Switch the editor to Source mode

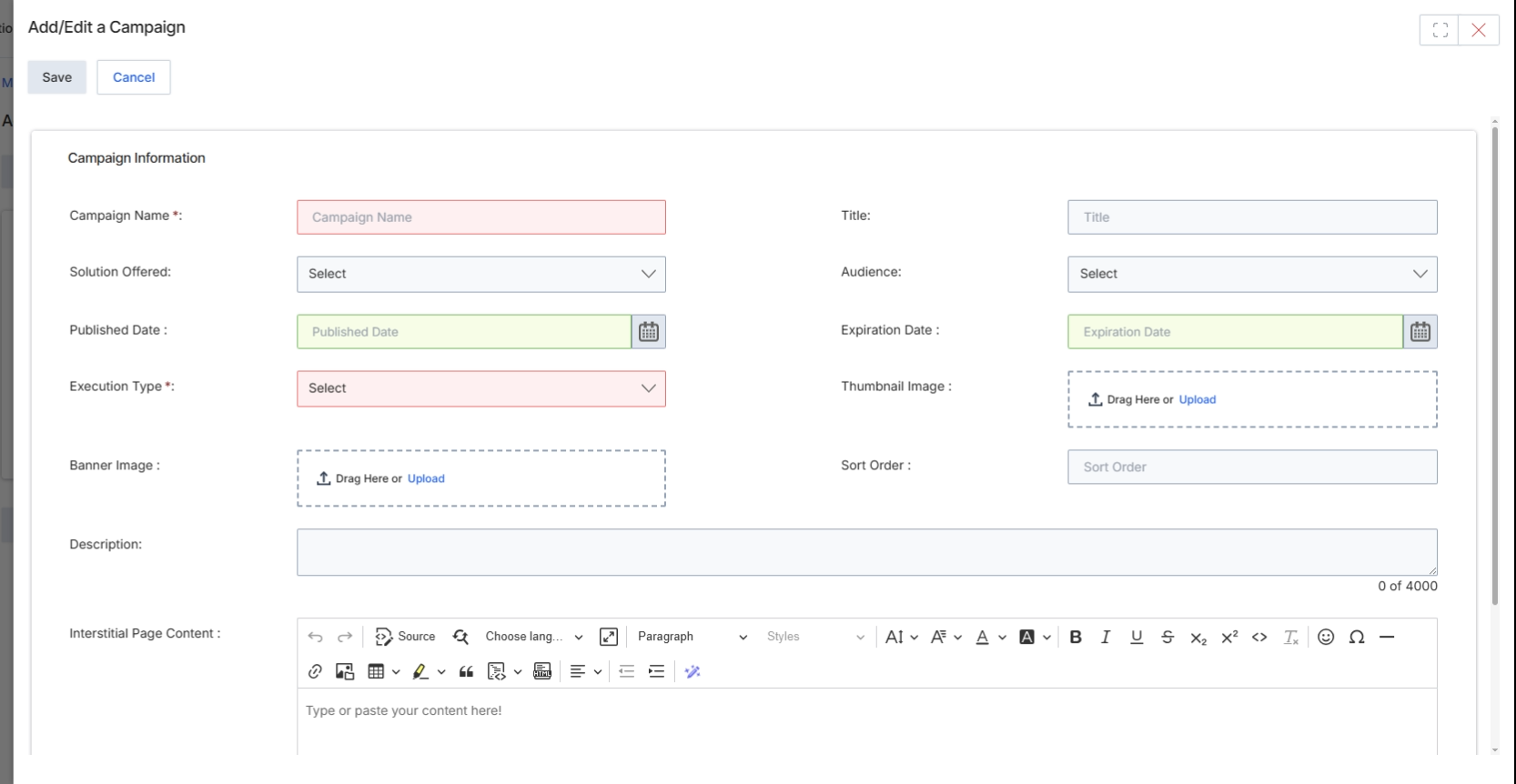pyautogui.click(x=406, y=637)
